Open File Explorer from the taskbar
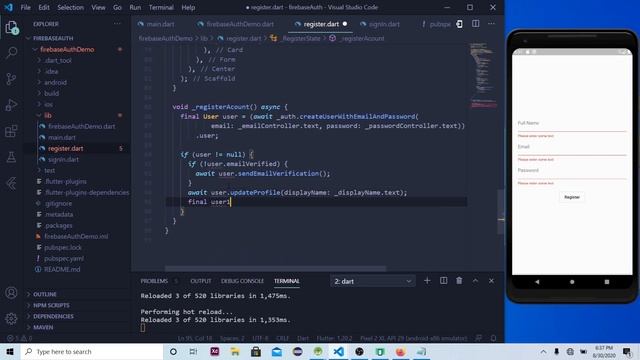The height and width of the screenshot is (360, 640). click(235, 351)
